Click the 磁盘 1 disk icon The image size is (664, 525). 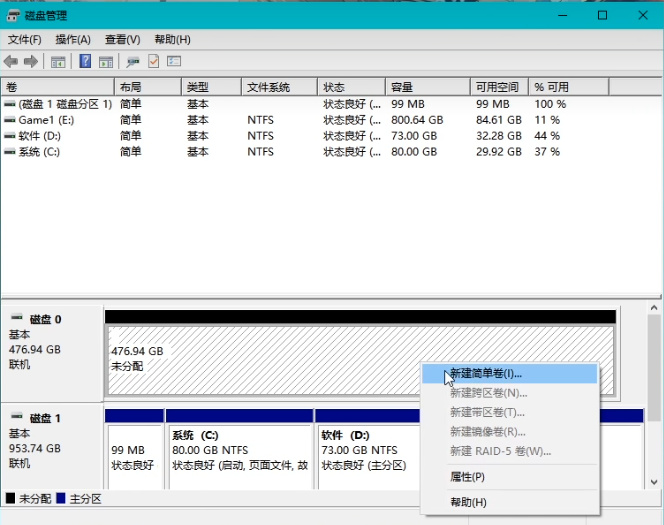pos(17,416)
